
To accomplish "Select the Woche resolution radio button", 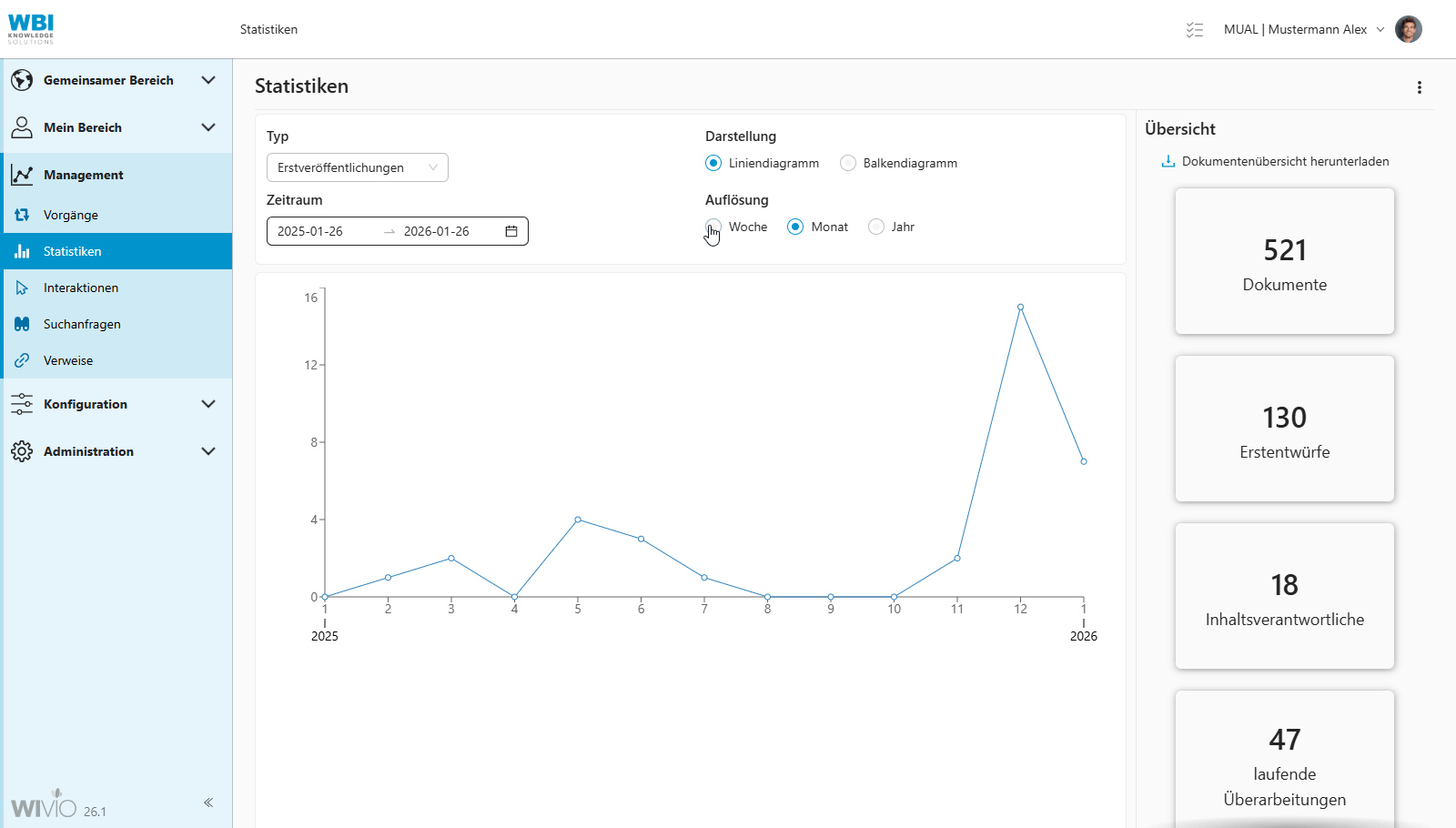I will tap(713, 227).
